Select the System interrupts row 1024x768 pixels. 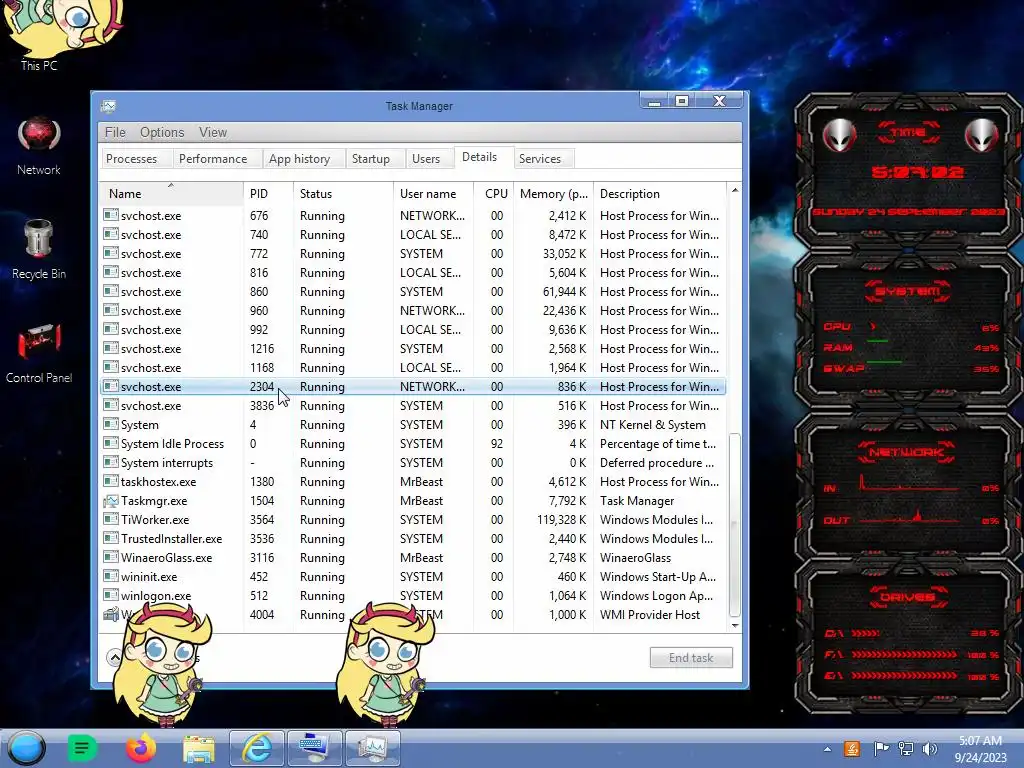pos(413,462)
